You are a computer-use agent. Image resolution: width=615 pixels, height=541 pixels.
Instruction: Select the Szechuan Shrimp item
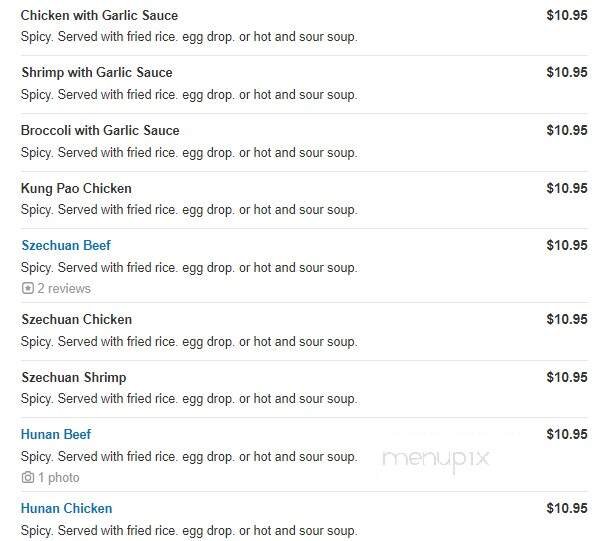(x=73, y=378)
